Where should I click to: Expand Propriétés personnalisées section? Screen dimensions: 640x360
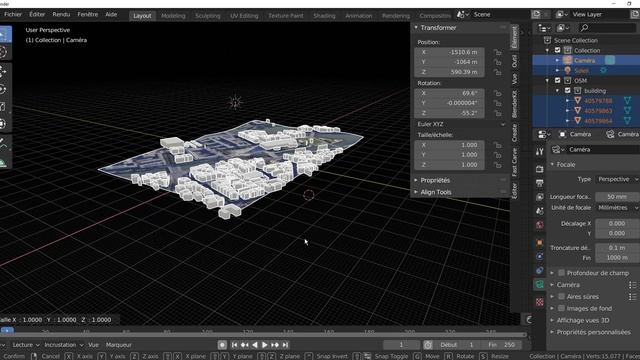[552, 332]
